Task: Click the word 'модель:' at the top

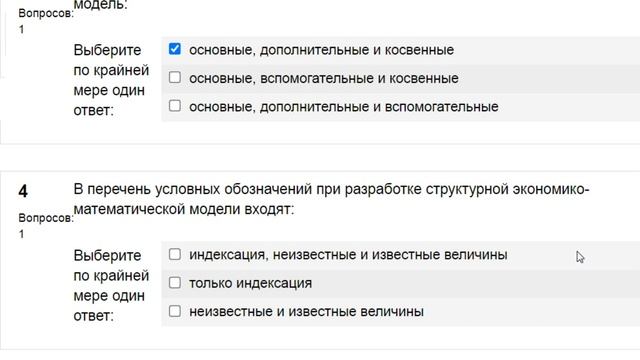Action: [100, 4]
